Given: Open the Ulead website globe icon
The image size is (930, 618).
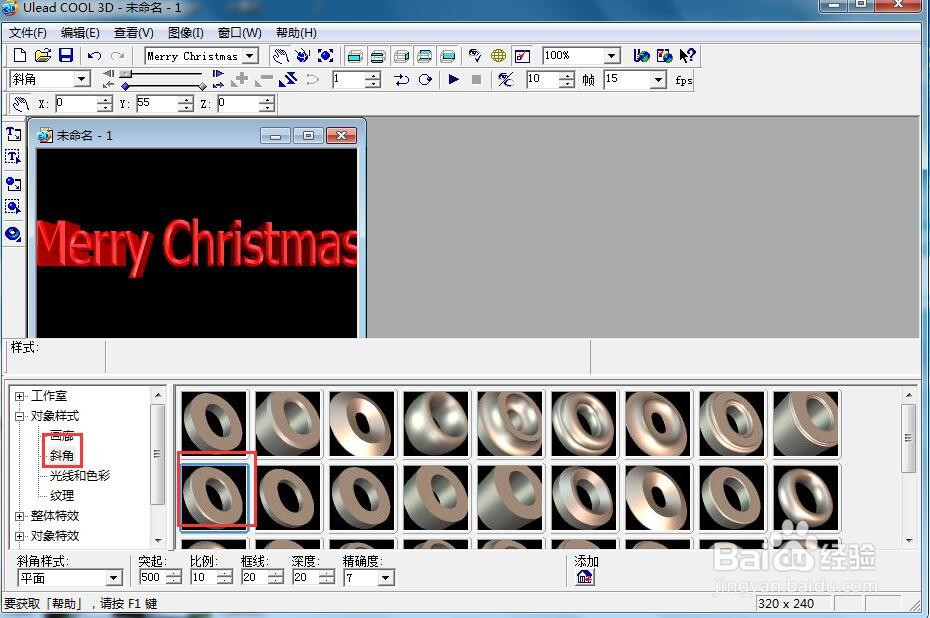Looking at the screenshot, I should [641, 56].
